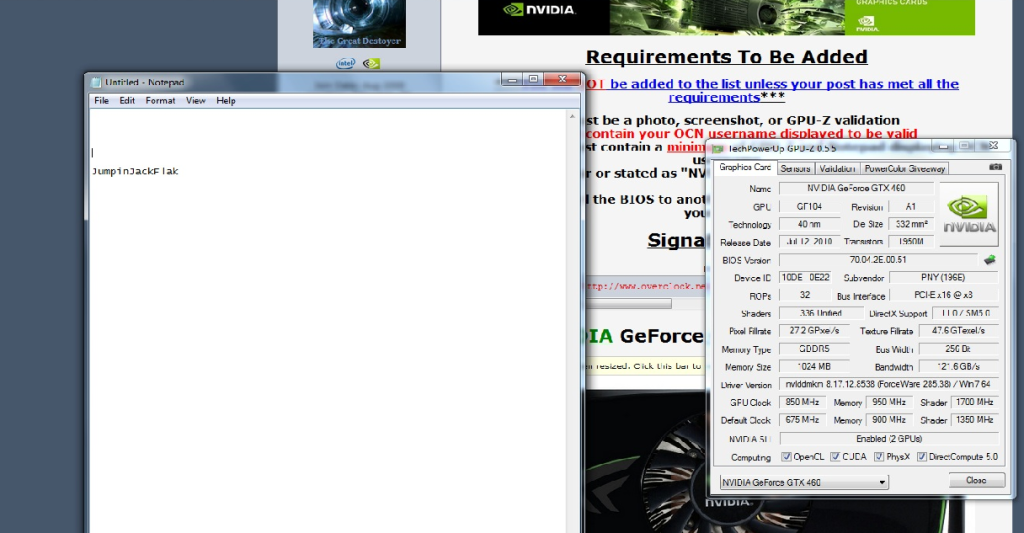
Task: Click the GPU-Z title bar app icon
Action: [718, 149]
